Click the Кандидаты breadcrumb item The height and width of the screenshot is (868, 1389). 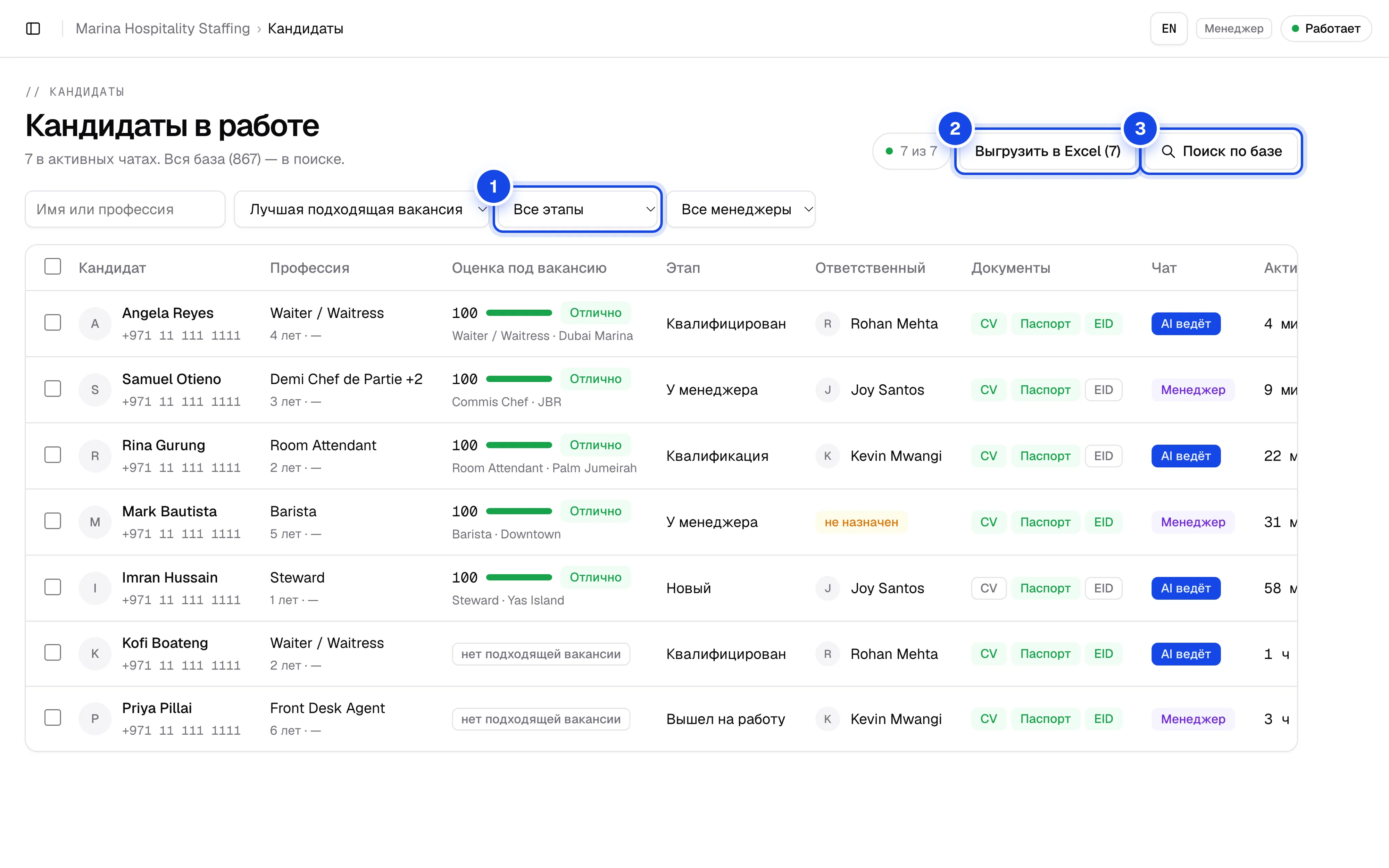[305, 29]
